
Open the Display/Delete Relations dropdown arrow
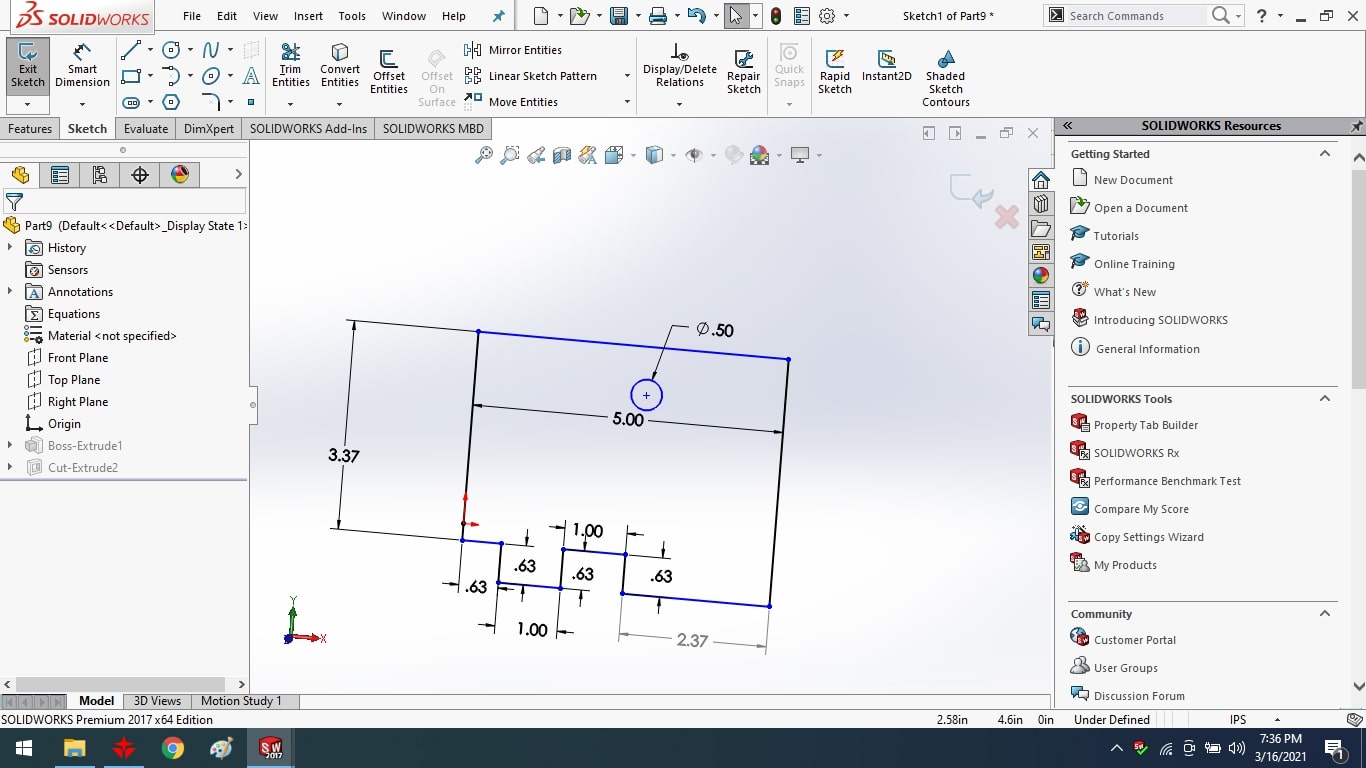coord(680,104)
